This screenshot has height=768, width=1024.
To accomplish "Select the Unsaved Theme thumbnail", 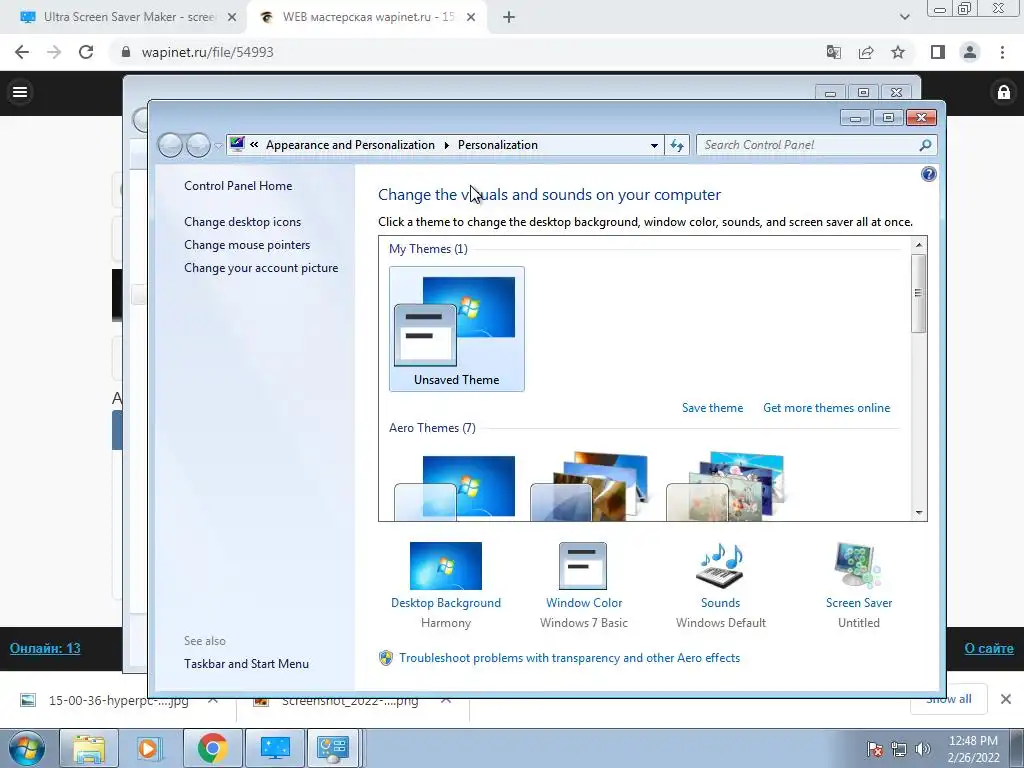I will pos(456,329).
